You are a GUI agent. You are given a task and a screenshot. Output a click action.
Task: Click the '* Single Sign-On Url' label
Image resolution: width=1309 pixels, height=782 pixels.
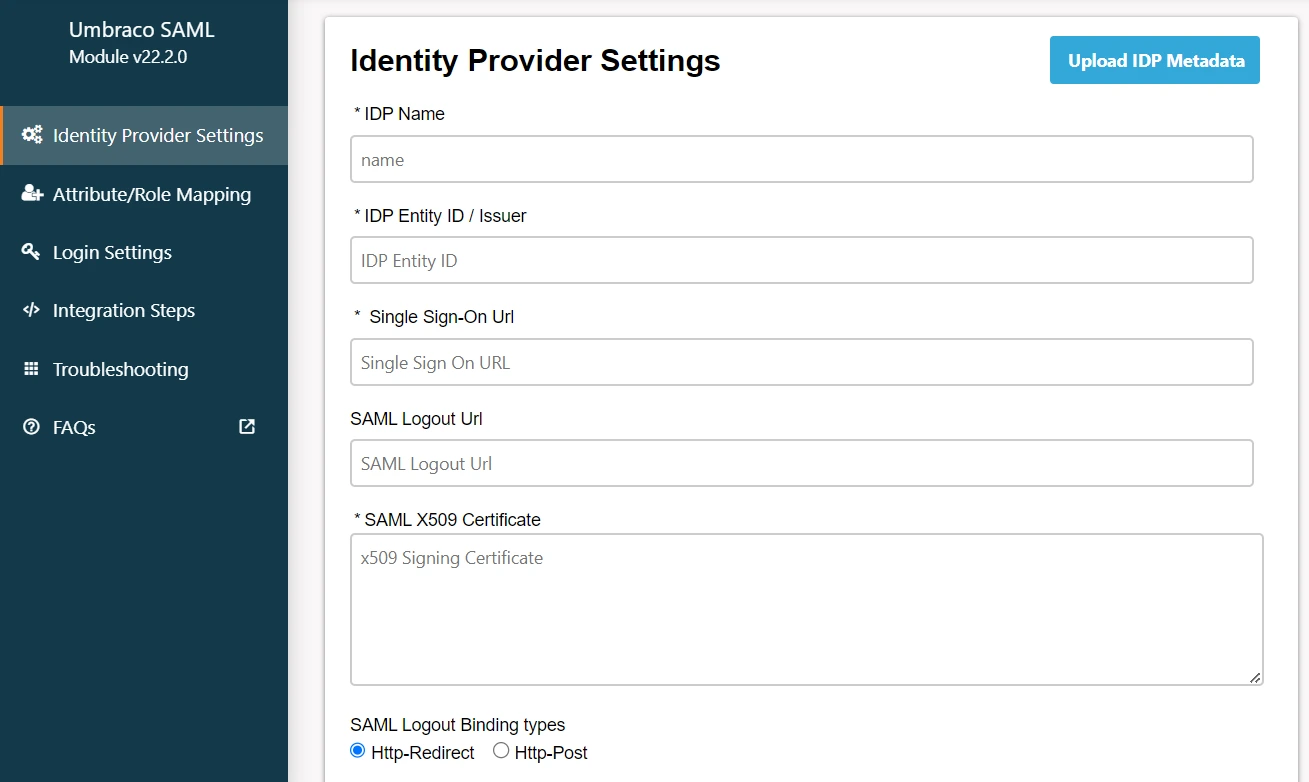pos(434,317)
